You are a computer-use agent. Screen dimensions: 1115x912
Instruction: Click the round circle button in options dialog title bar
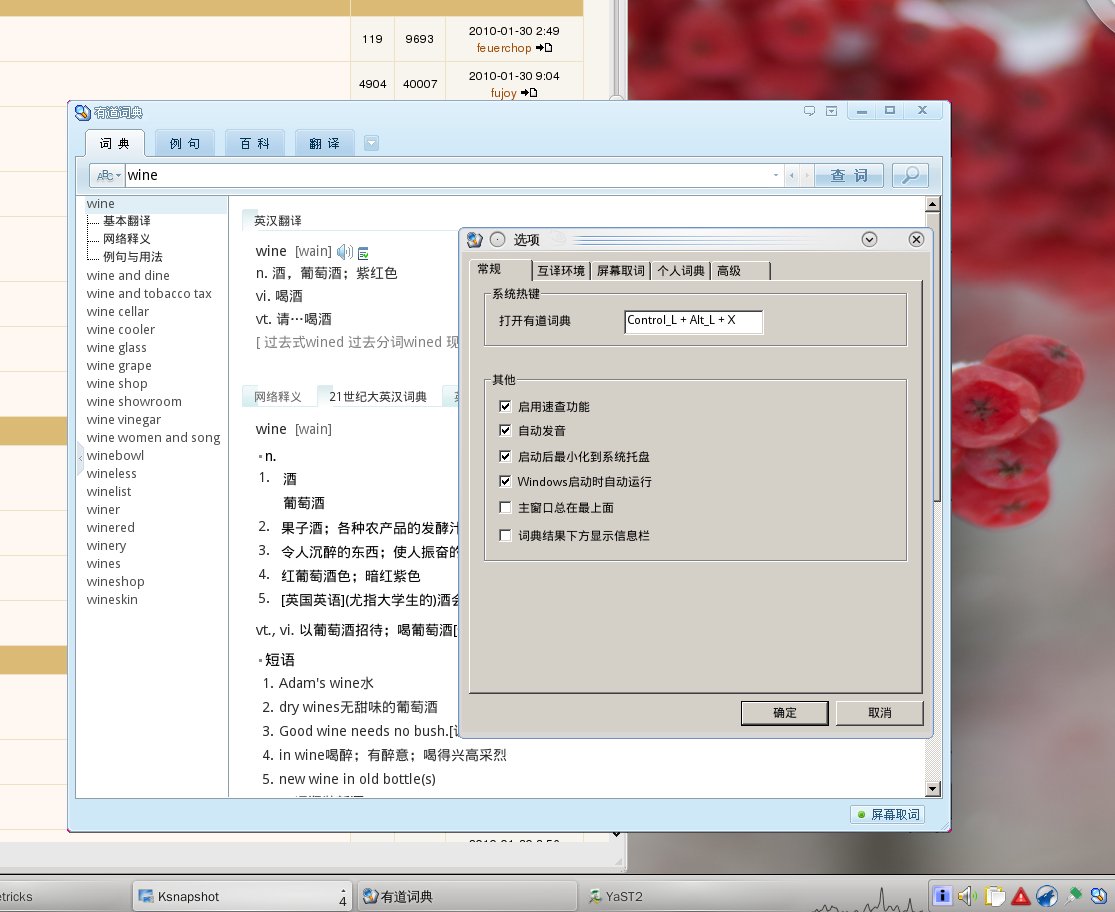498,240
